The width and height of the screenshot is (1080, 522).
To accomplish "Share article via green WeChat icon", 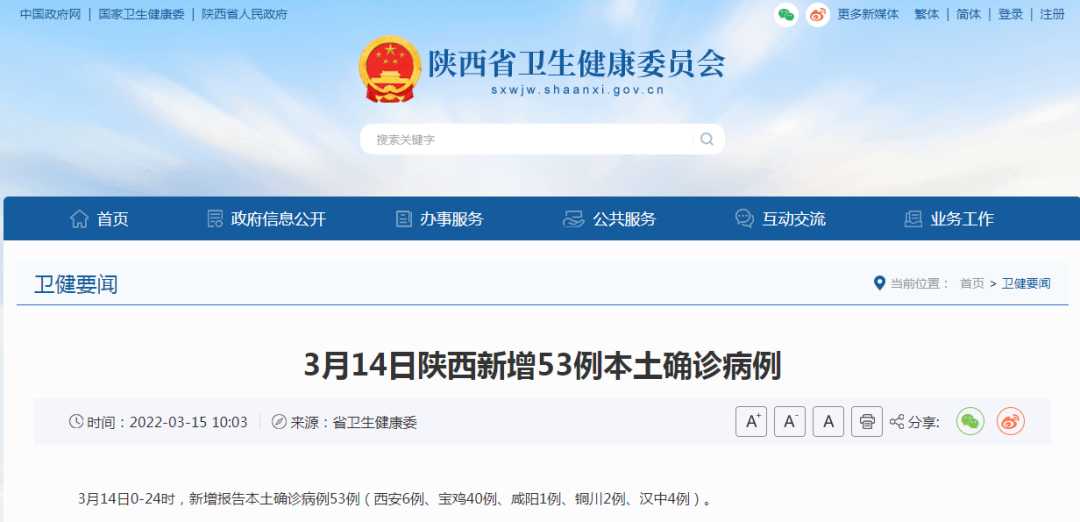I will (970, 421).
